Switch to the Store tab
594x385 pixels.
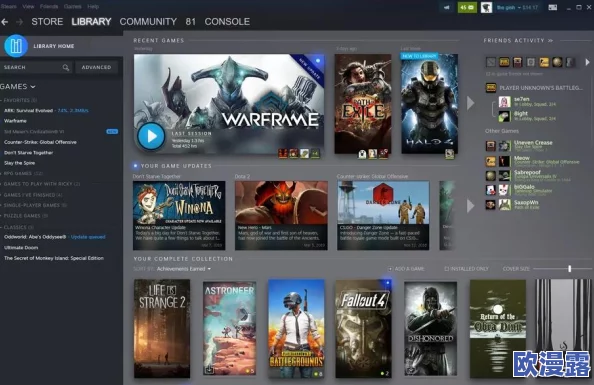tap(47, 22)
